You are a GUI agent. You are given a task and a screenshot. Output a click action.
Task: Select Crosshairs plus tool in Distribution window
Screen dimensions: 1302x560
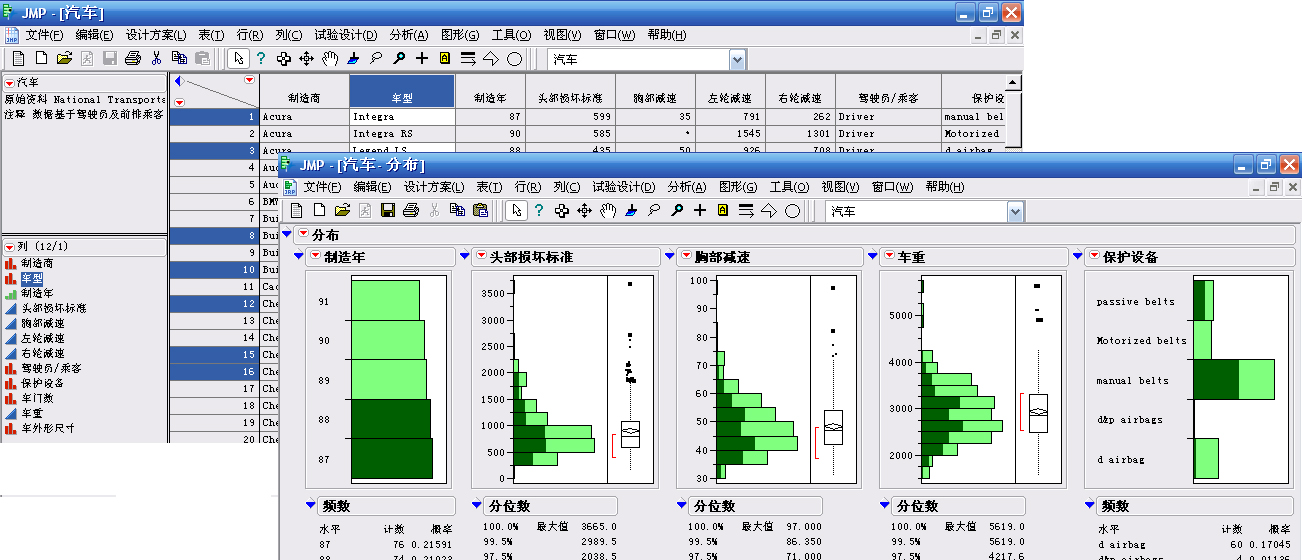[x=700, y=210]
